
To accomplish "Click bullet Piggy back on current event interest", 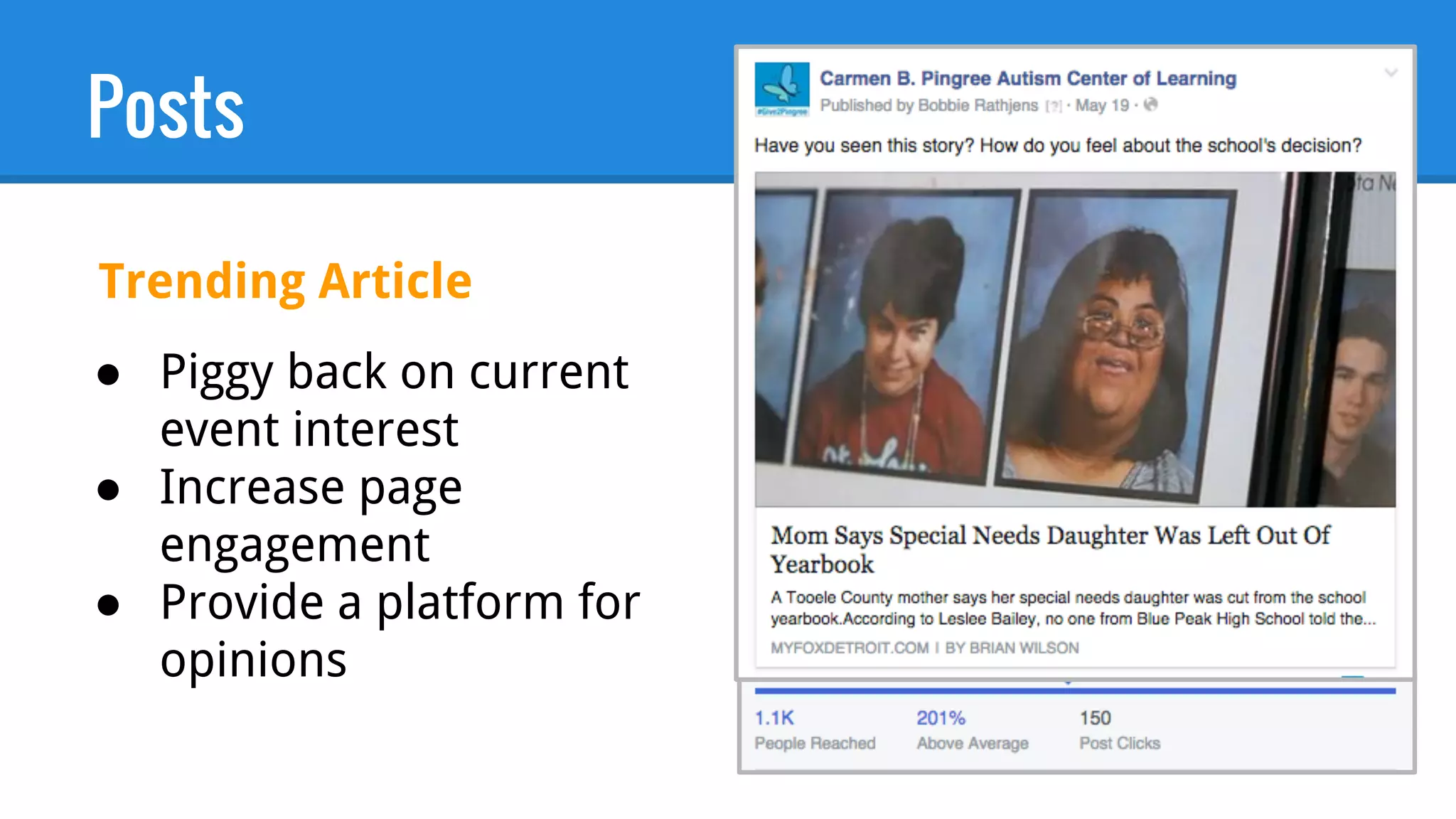I will pyautogui.click(x=395, y=400).
